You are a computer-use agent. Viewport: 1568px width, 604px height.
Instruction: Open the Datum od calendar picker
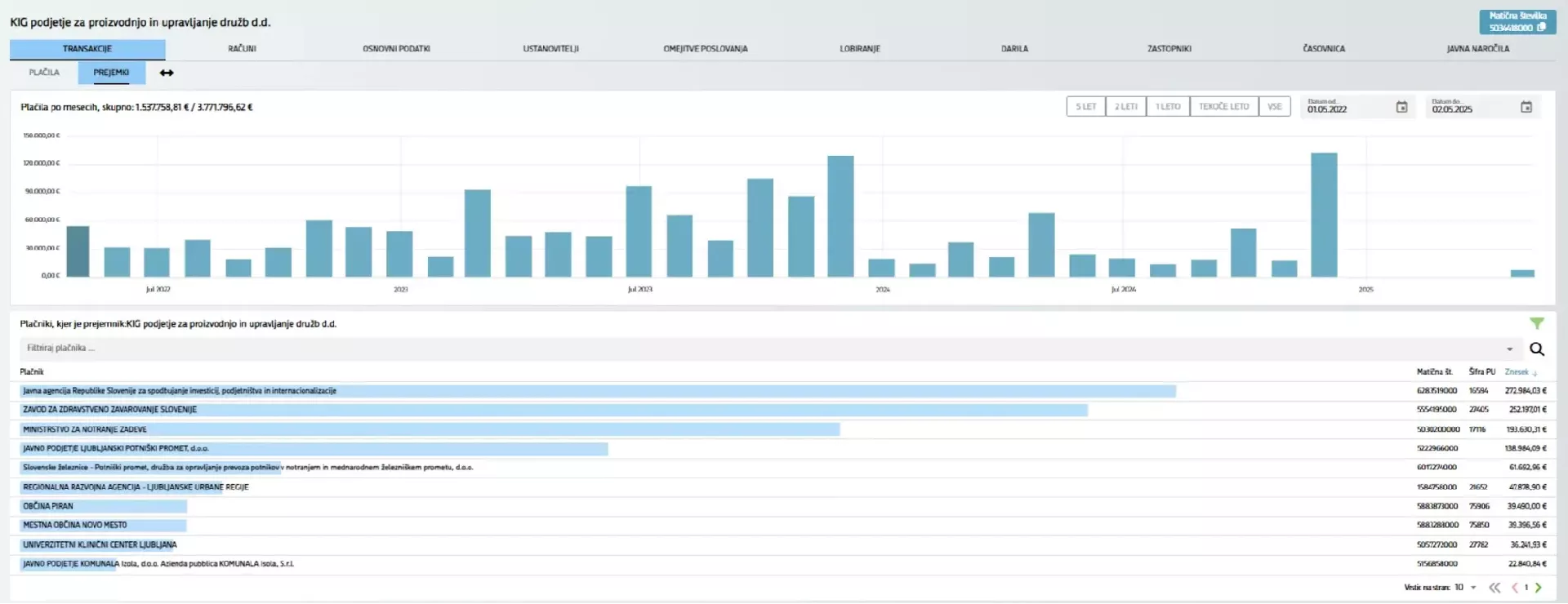(x=1401, y=107)
